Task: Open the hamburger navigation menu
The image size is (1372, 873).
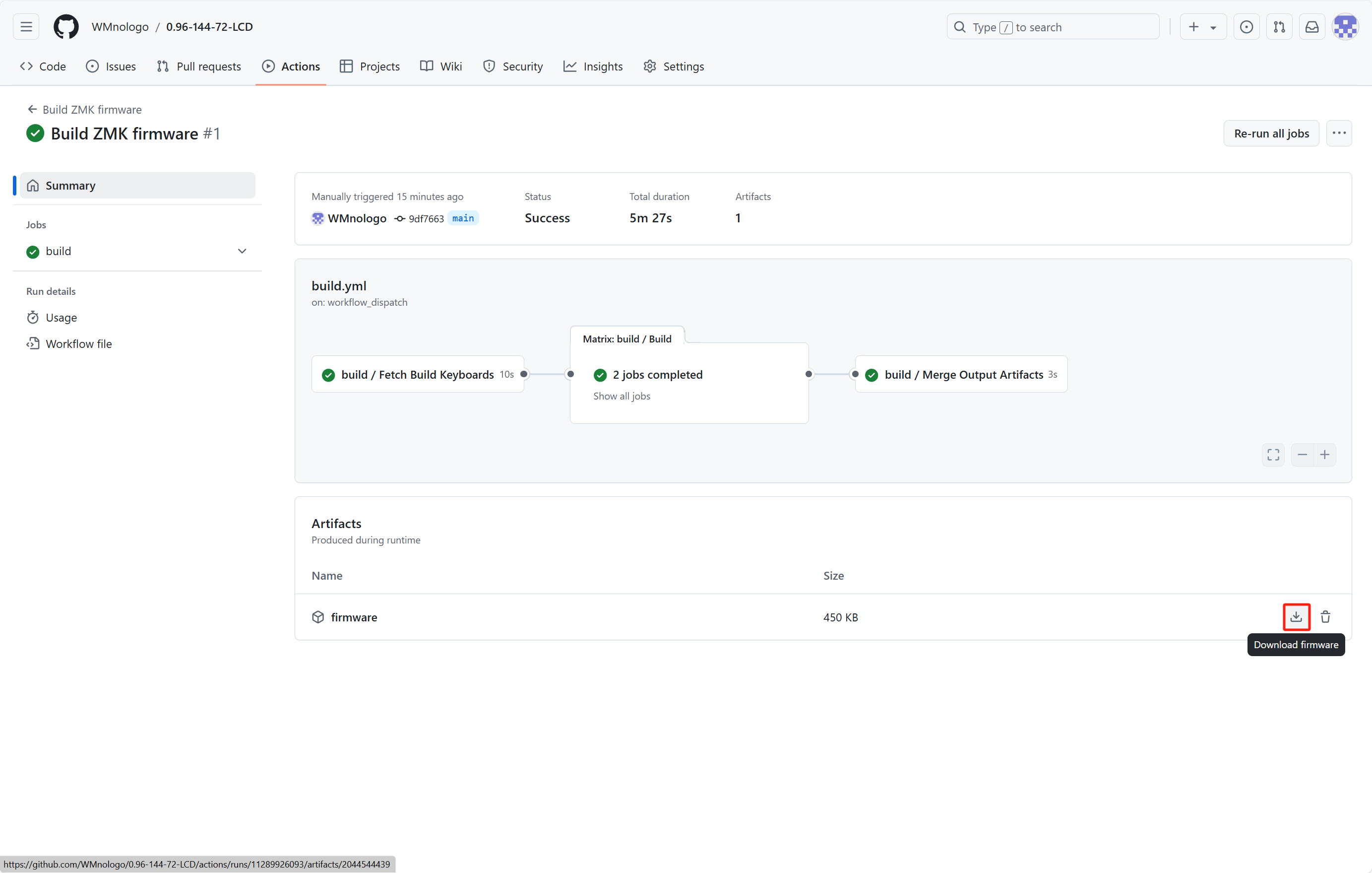Action: tap(26, 27)
